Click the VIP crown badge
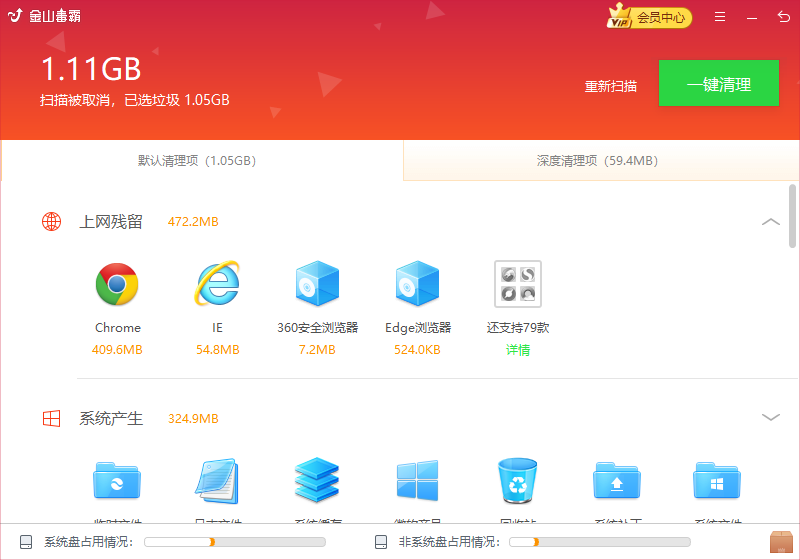Image resolution: width=800 pixels, height=560 pixels. (x=619, y=15)
